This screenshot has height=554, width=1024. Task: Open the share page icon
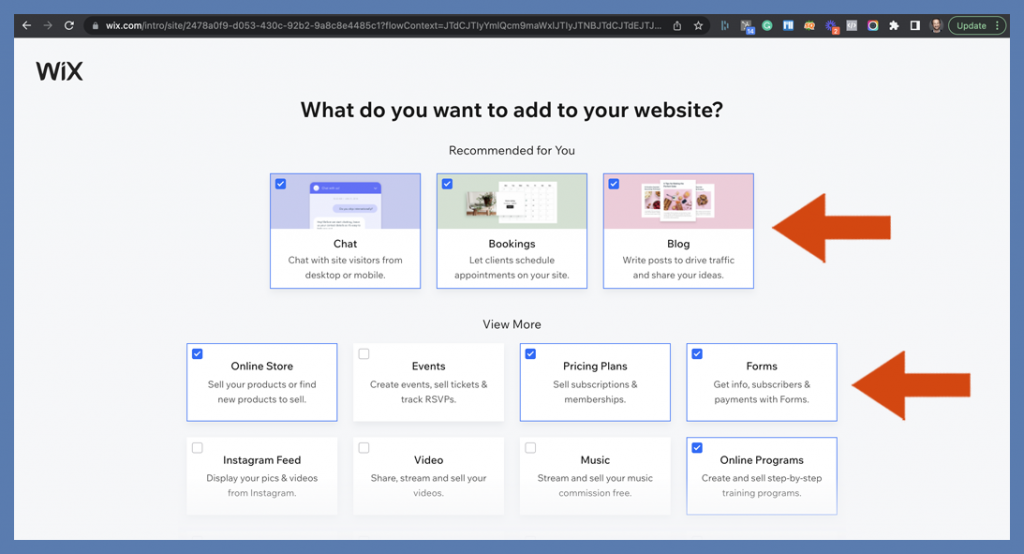coord(677,25)
